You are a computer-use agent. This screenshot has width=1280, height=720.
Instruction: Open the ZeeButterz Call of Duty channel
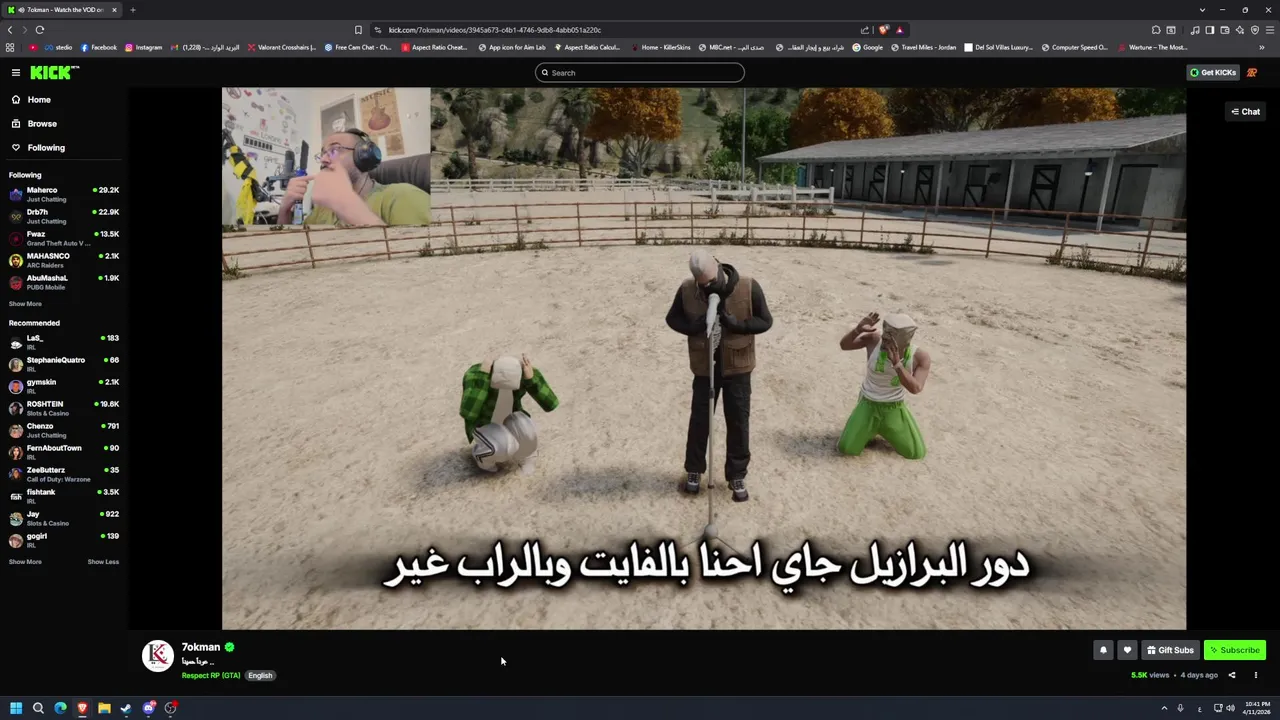coord(64,474)
